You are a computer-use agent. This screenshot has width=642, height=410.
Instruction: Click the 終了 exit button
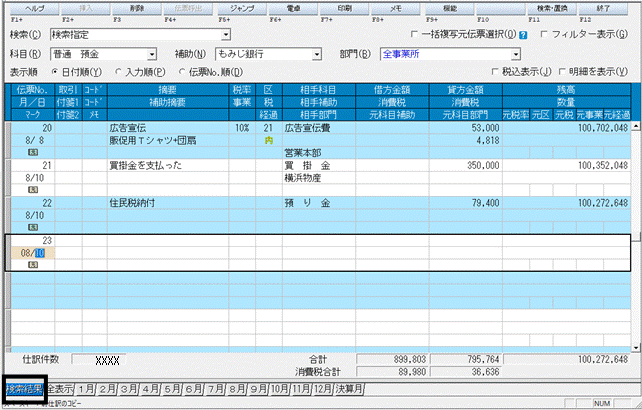[603, 9]
